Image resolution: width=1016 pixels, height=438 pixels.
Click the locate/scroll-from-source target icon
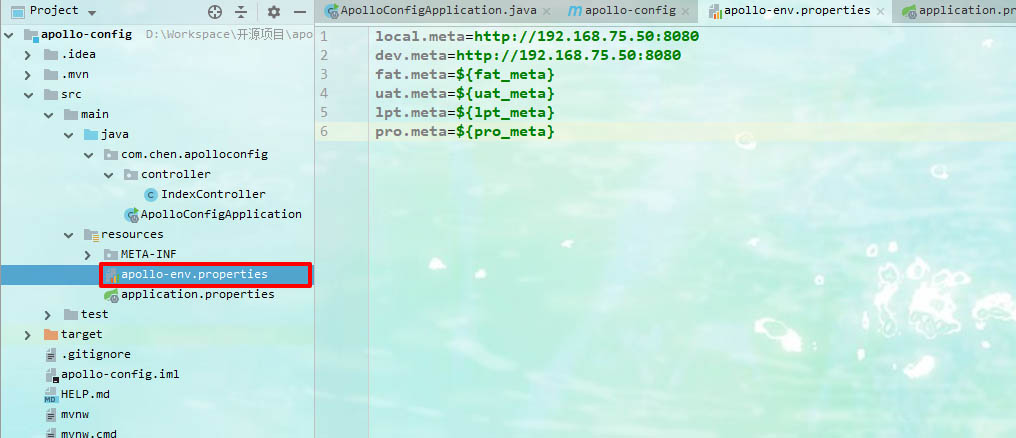click(214, 12)
